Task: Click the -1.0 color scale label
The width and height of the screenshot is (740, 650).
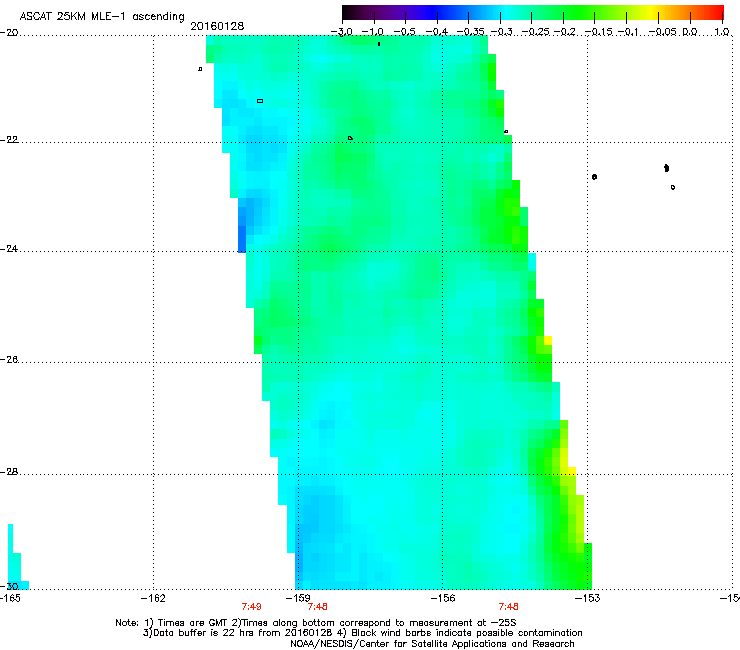Action: click(x=372, y=32)
